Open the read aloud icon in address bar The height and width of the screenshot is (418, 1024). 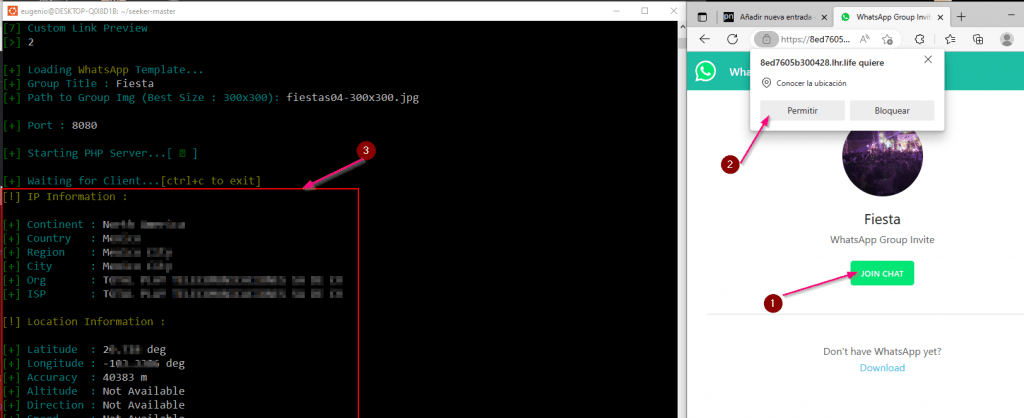865,39
